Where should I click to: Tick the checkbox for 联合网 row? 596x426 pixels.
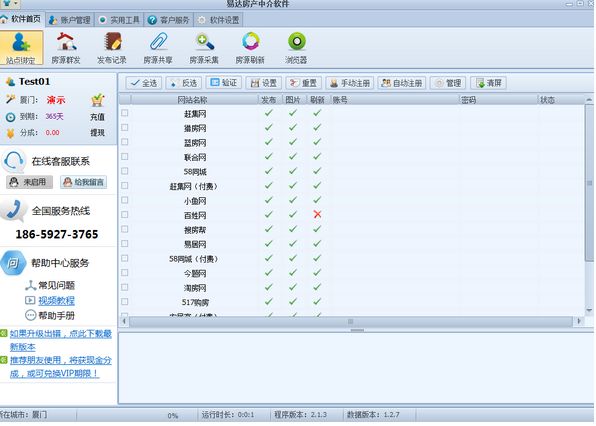125,157
